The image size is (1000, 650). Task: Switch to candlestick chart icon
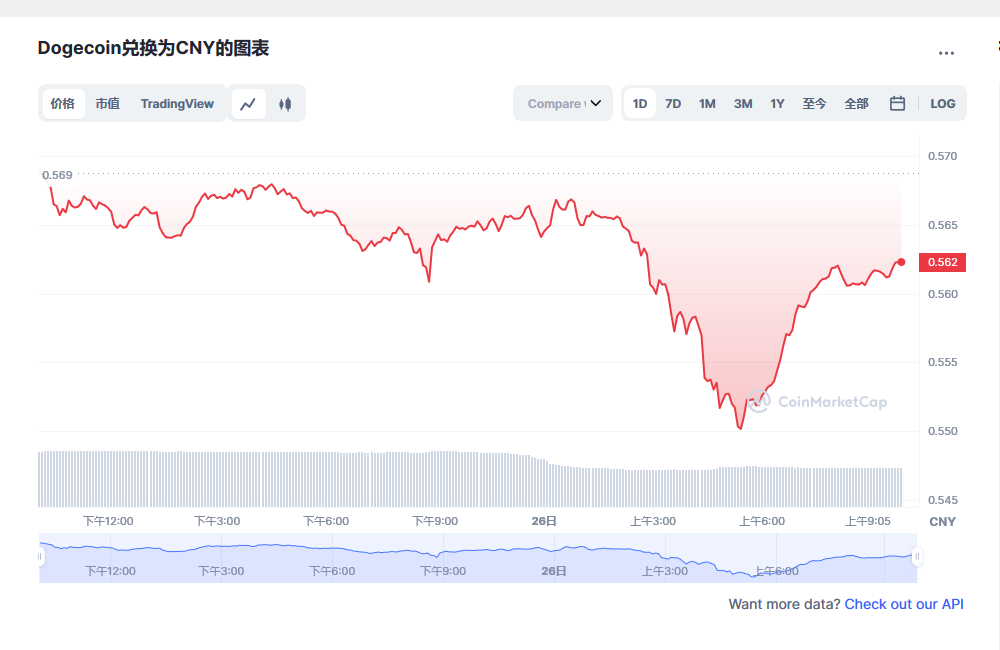pos(285,104)
